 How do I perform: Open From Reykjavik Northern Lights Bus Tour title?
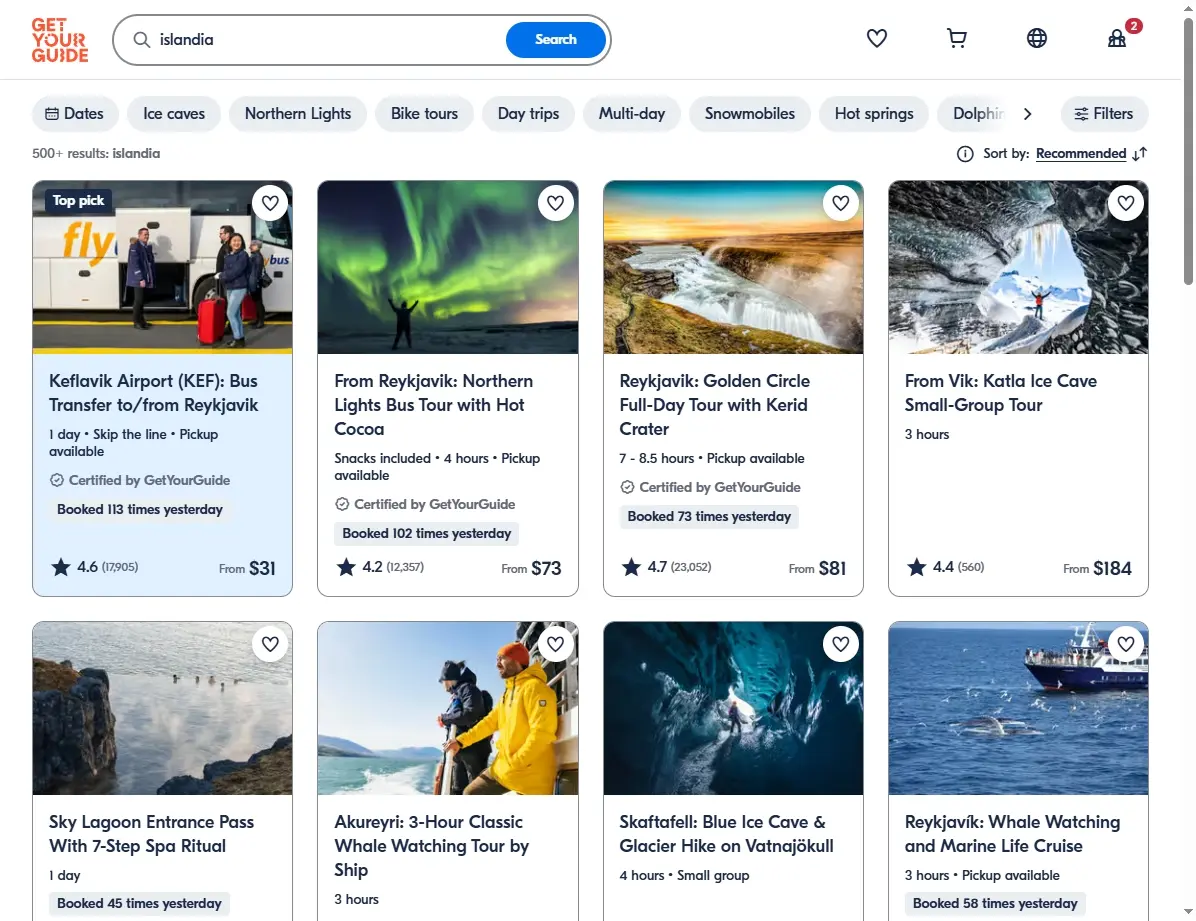pyautogui.click(x=433, y=404)
